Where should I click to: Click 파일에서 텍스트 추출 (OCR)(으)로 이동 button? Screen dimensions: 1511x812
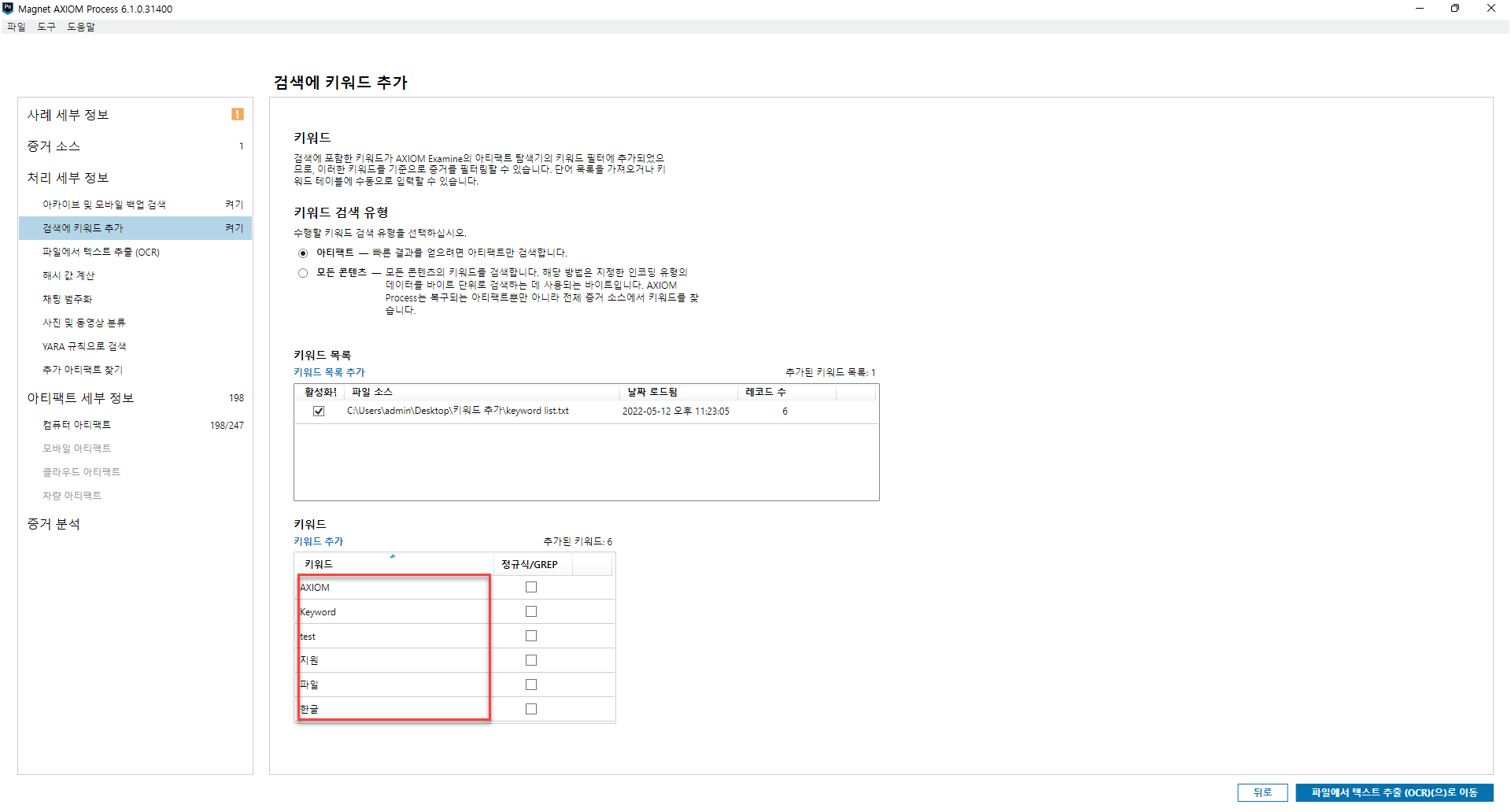[1394, 792]
